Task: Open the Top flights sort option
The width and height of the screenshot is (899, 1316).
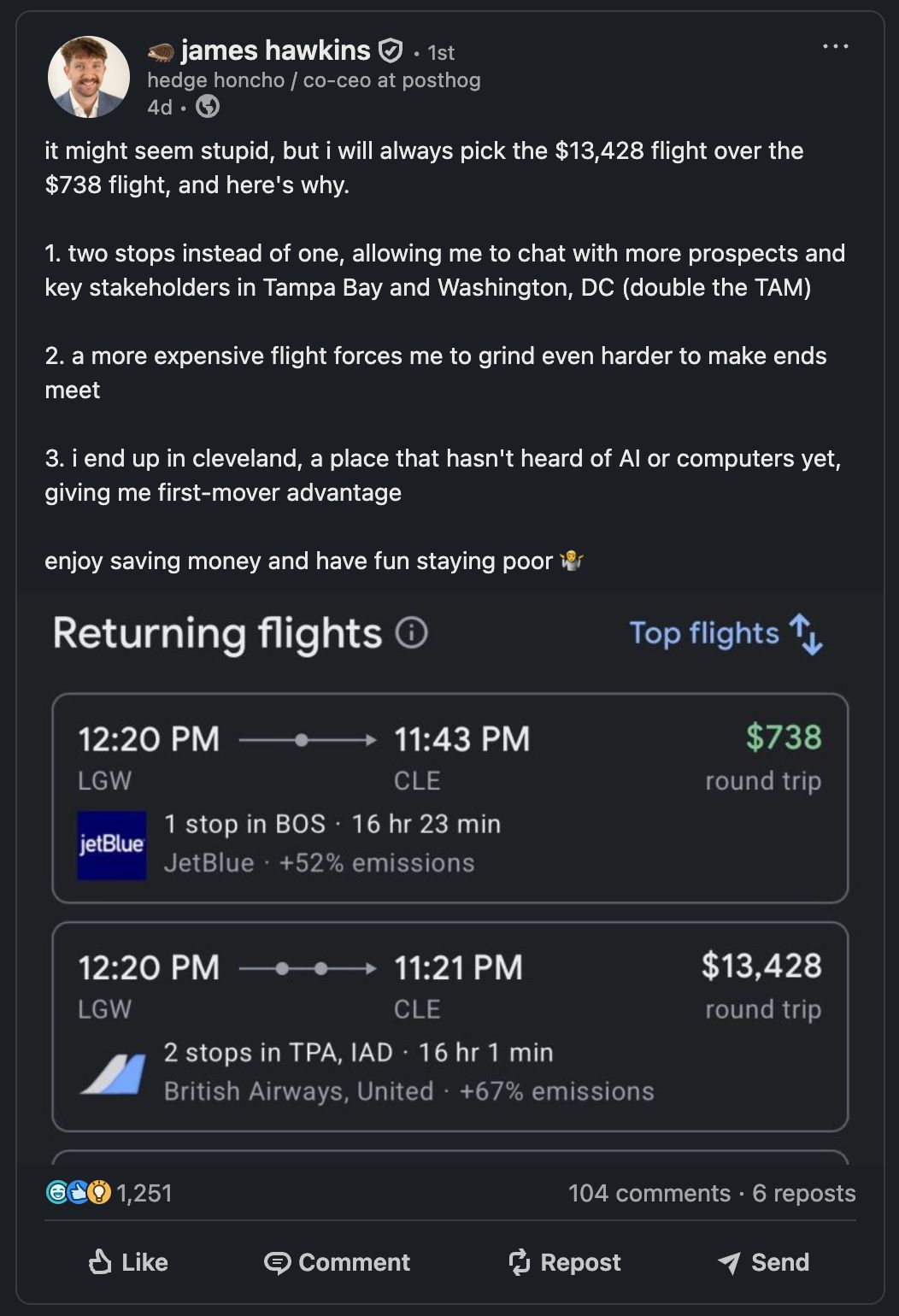Action: click(704, 633)
